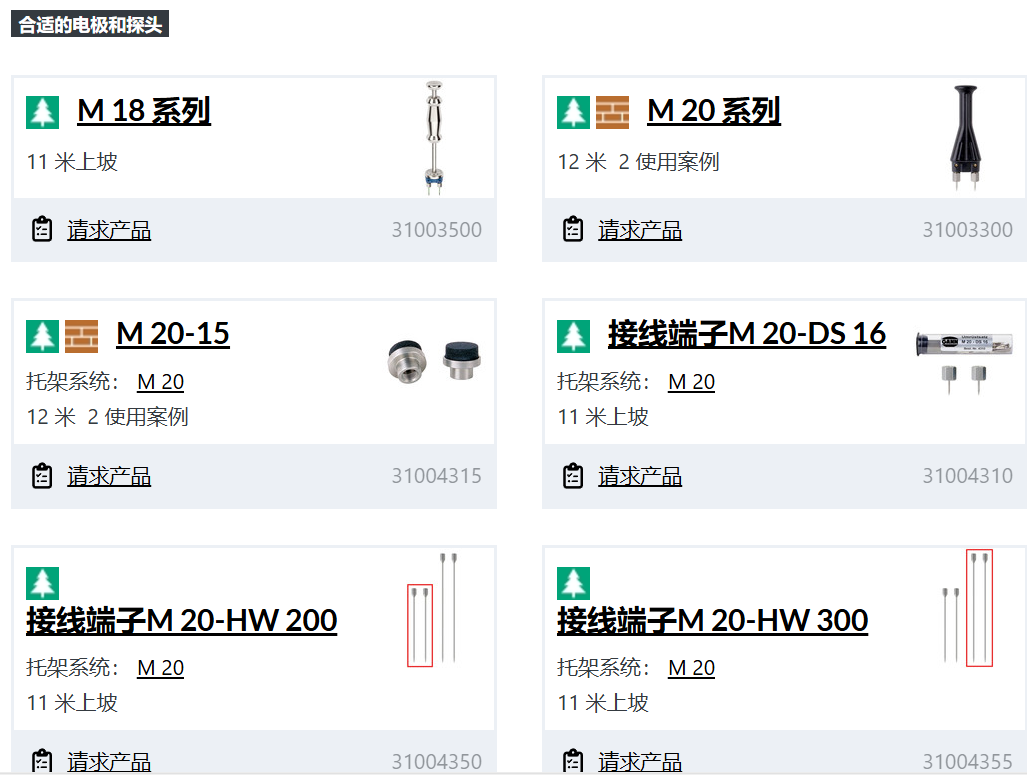Click 请求产品 link for product 31003300
This screenshot has width=1027, height=775.
click(x=640, y=231)
